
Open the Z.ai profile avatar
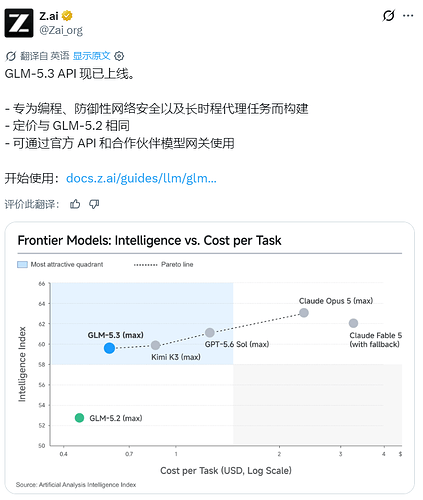[x=19, y=23]
